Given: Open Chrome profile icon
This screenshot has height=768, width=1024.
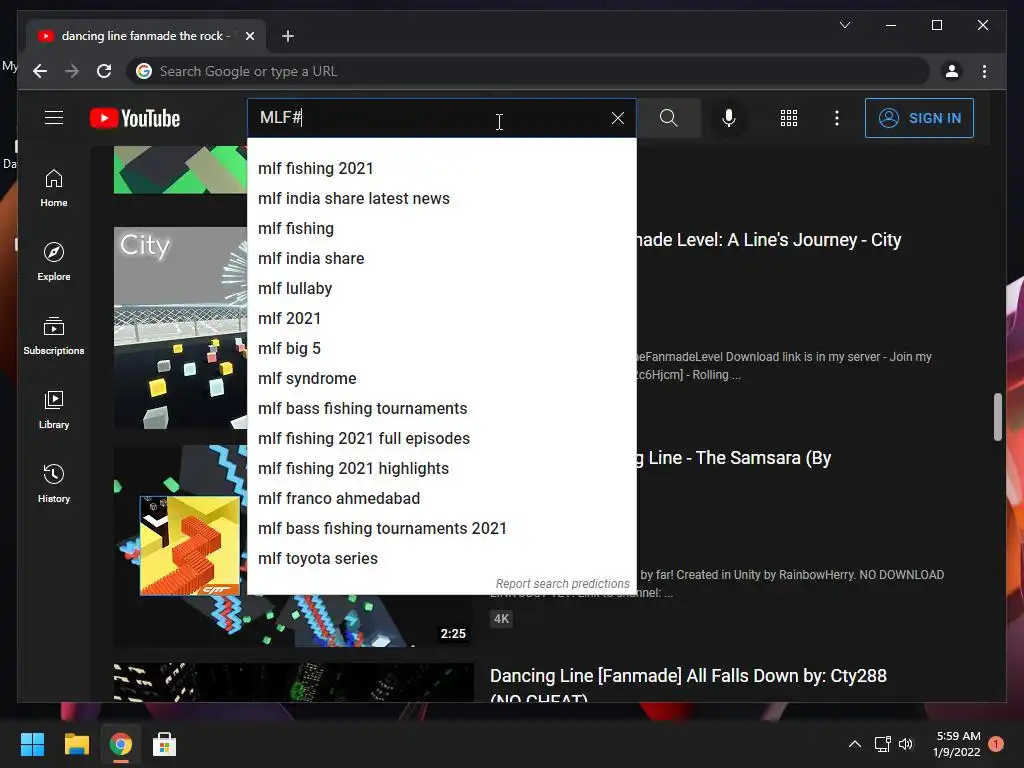Looking at the screenshot, I should [952, 71].
